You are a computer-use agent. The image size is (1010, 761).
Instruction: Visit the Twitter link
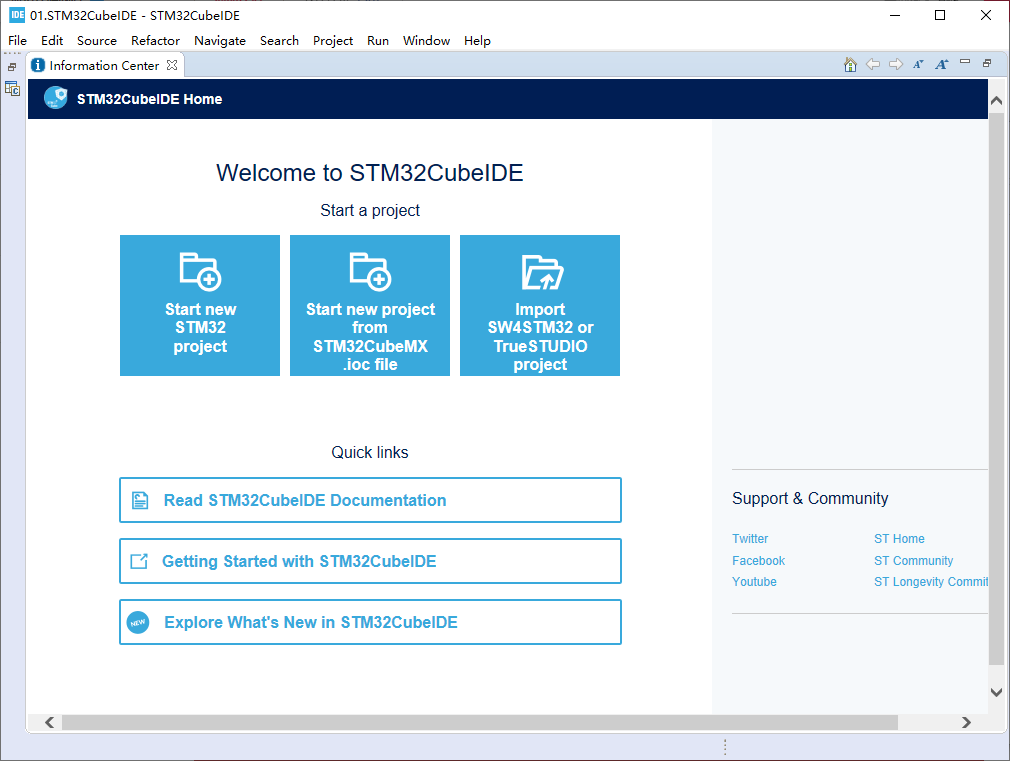point(750,539)
